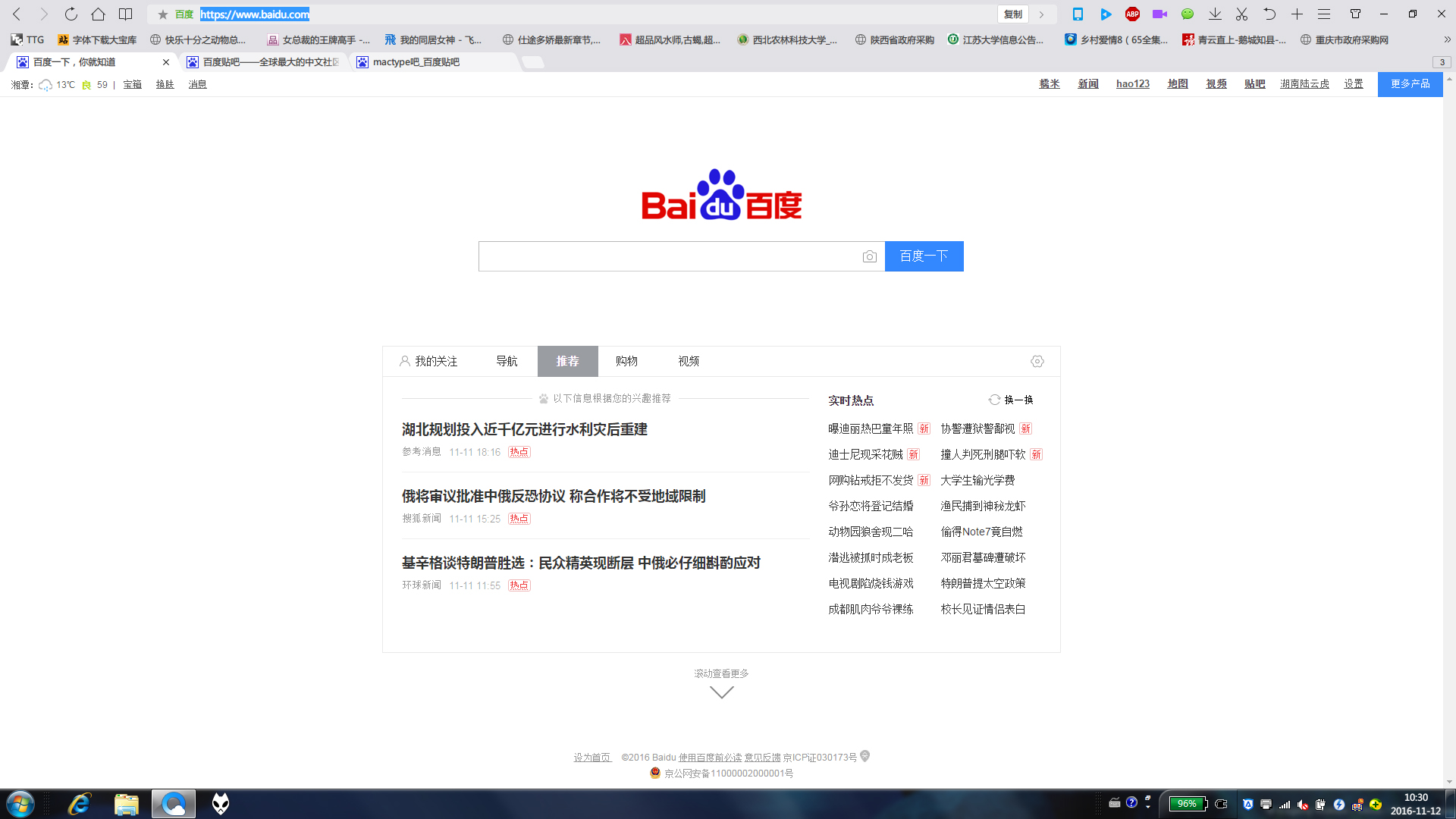Image resolution: width=1456 pixels, height=819 pixels.
Task: Open 湖北规划投入近千亿元 news headline
Action: tap(524, 430)
